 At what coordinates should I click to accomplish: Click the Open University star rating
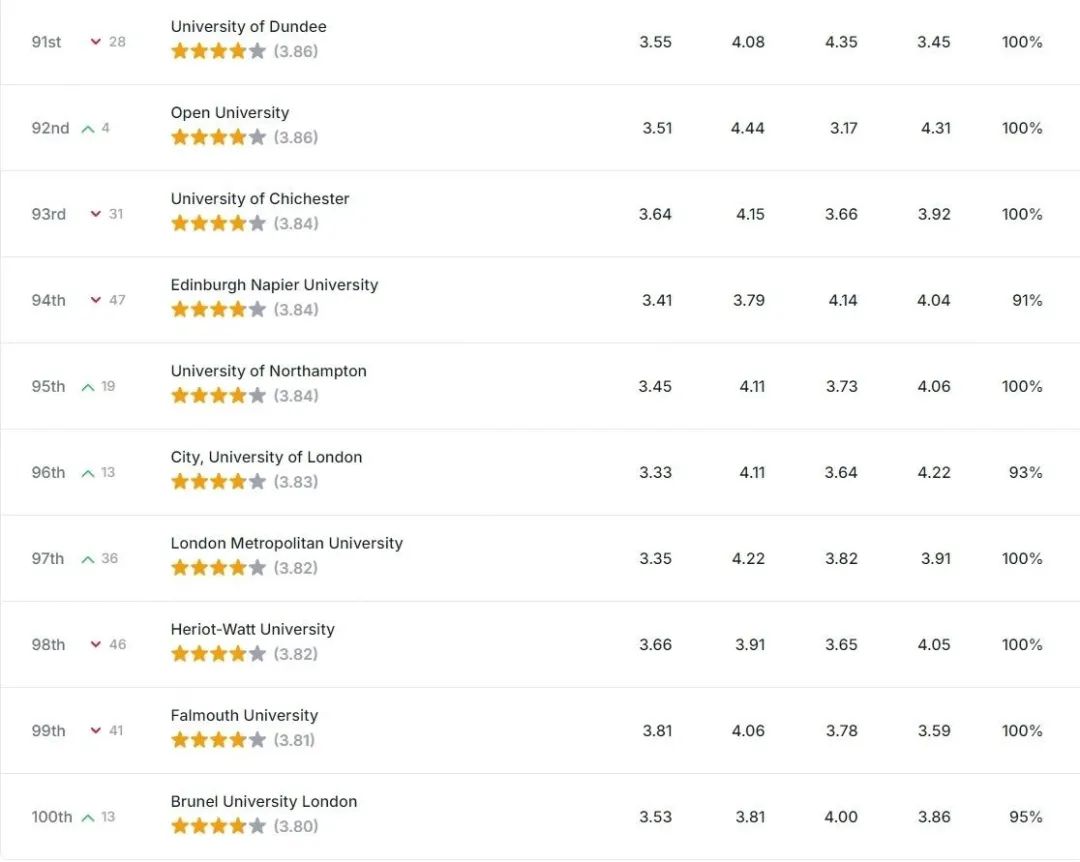coord(218,137)
